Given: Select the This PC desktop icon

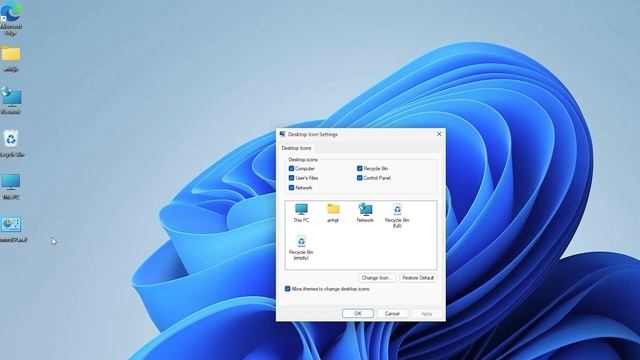Looking at the screenshot, I should click(x=11, y=186).
